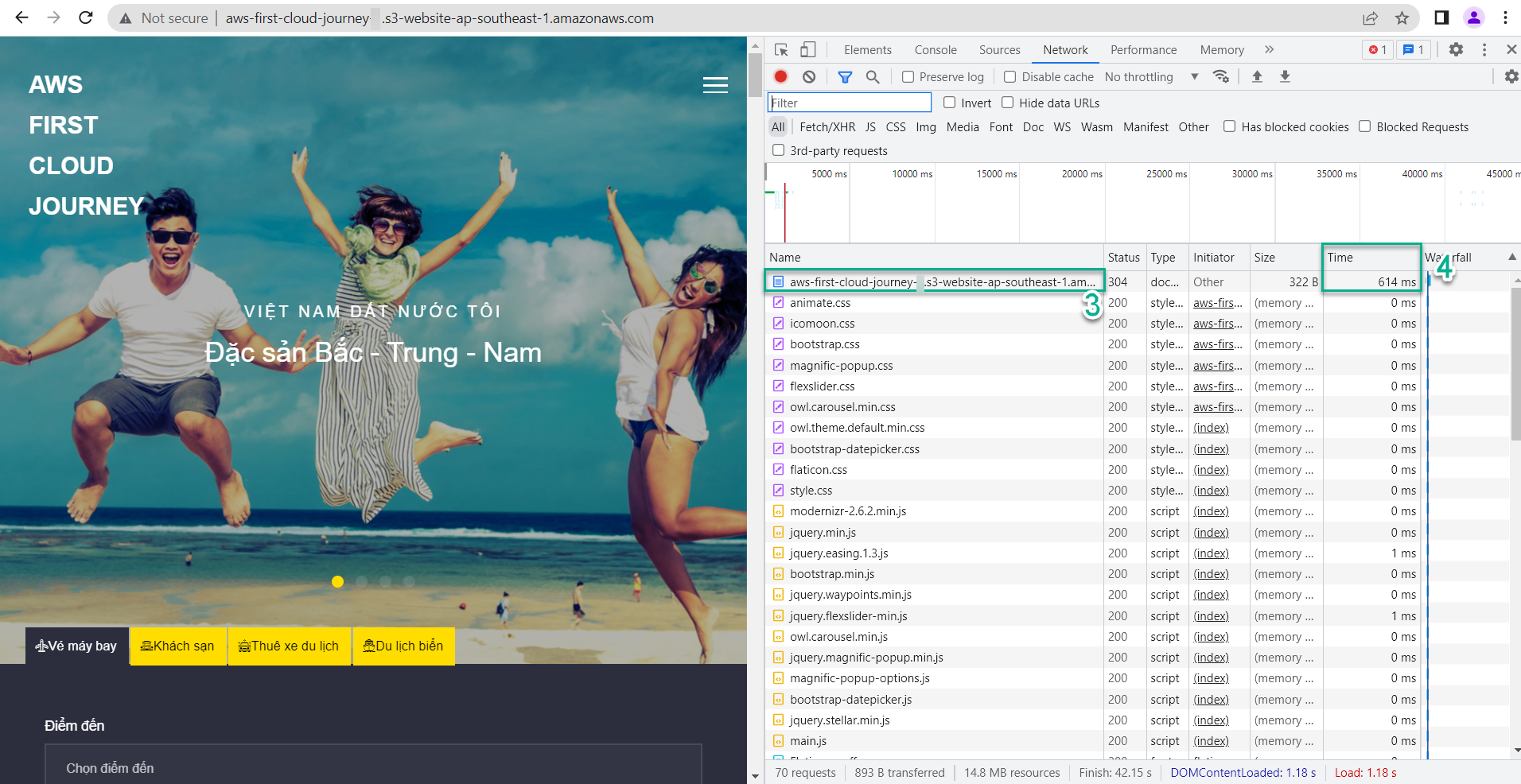Enable Preserve log checkbox
1521x784 pixels.
pos(908,76)
